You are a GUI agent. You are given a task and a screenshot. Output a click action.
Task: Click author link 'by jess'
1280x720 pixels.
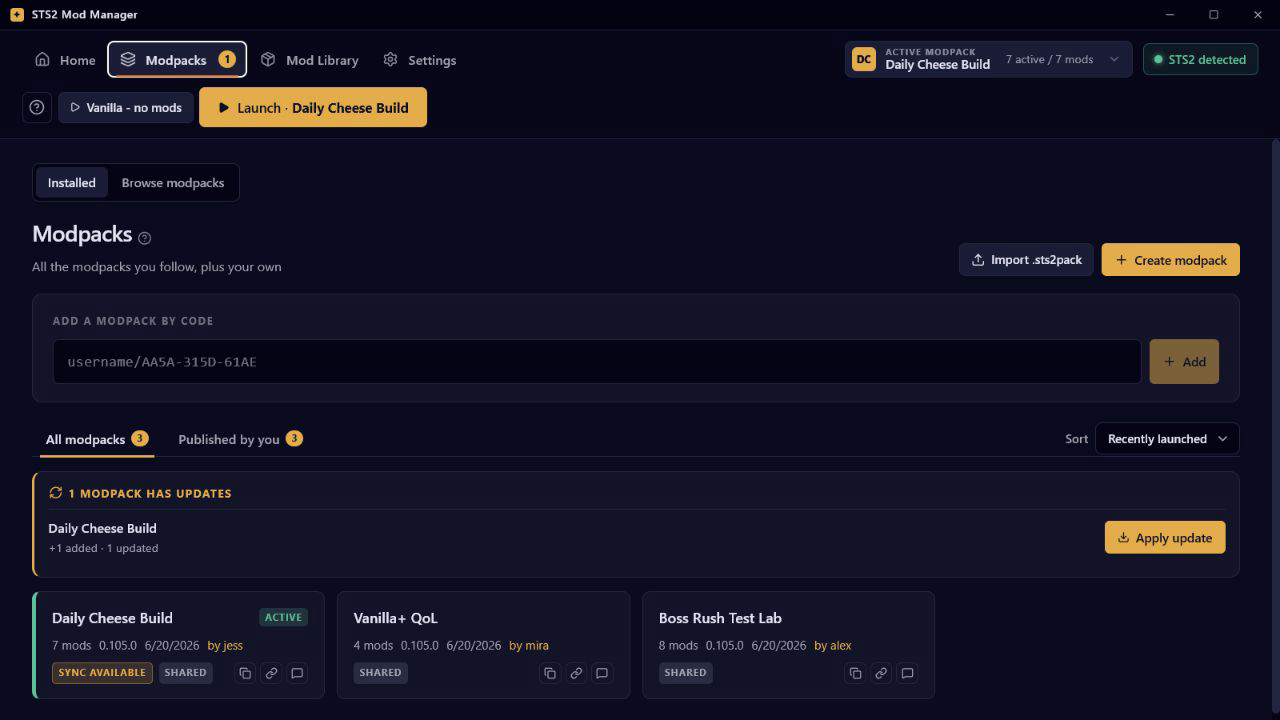point(225,646)
